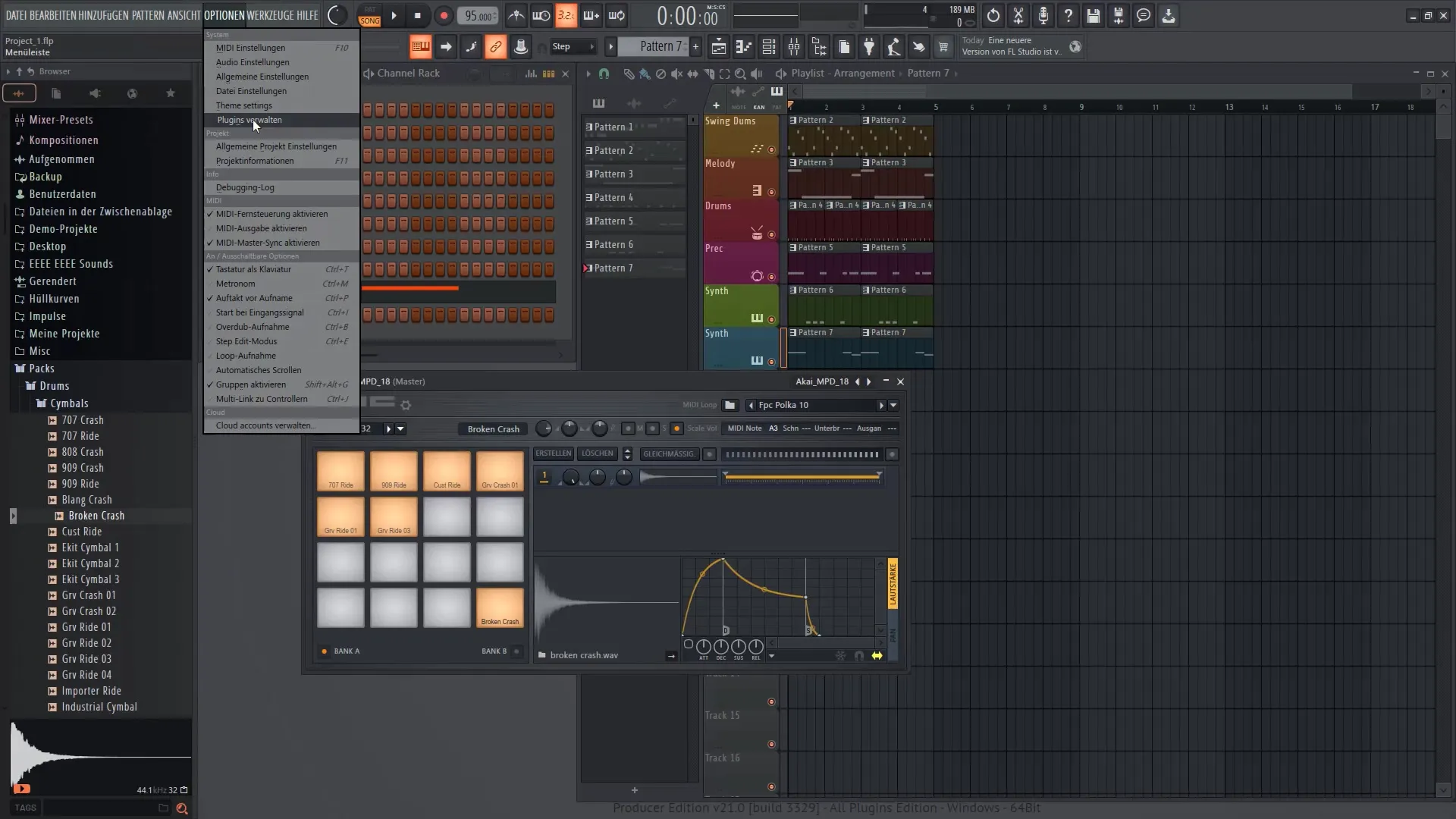Image resolution: width=1456 pixels, height=819 pixels.
Task: Open the plugin picker plug icon
Action: (869, 47)
